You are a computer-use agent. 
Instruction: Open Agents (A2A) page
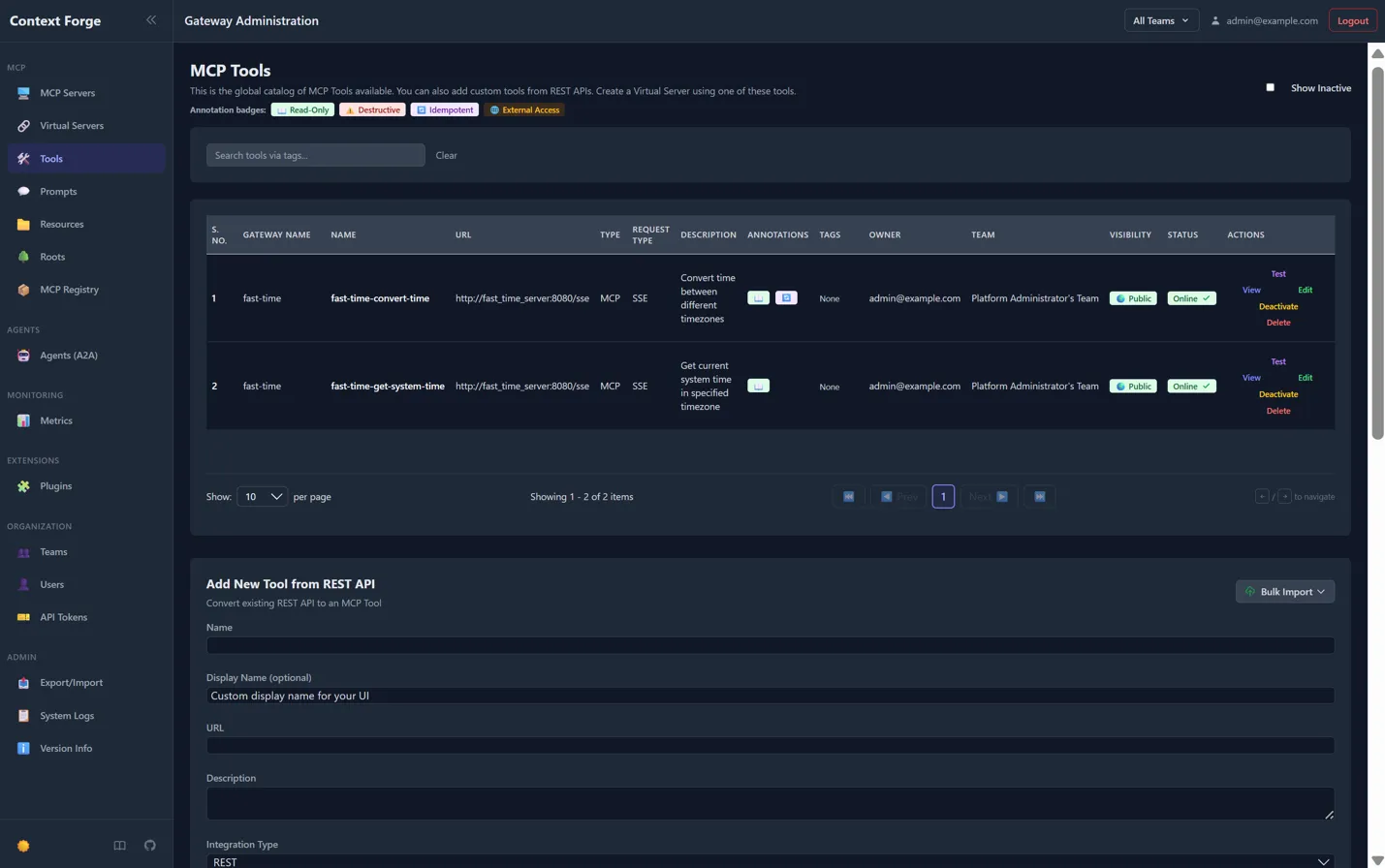click(x=86, y=356)
